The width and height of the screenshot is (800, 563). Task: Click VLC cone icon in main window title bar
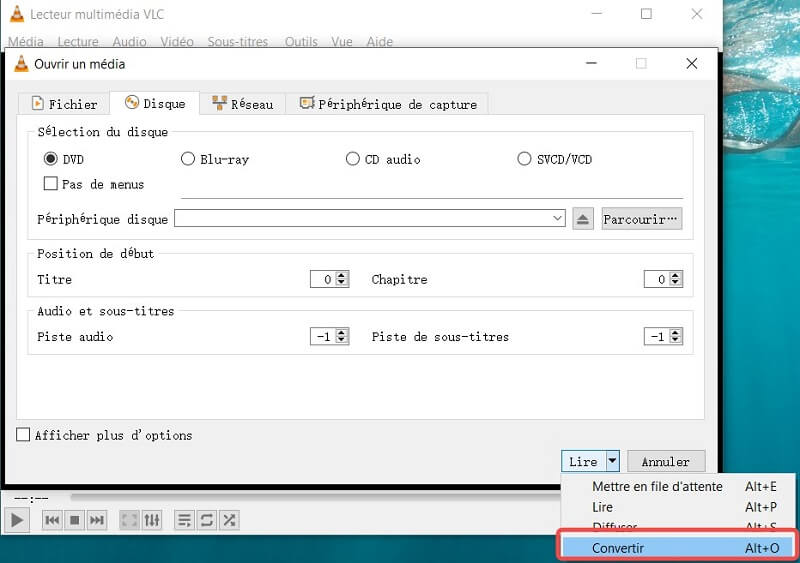(17, 14)
